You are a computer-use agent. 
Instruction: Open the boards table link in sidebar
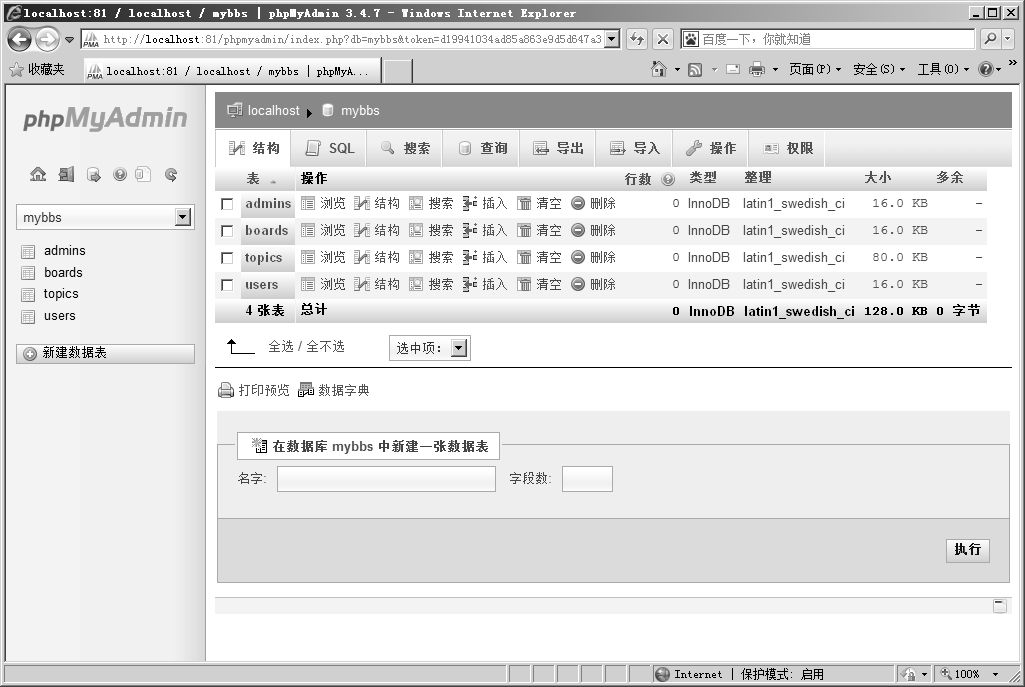[x=63, y=273]
